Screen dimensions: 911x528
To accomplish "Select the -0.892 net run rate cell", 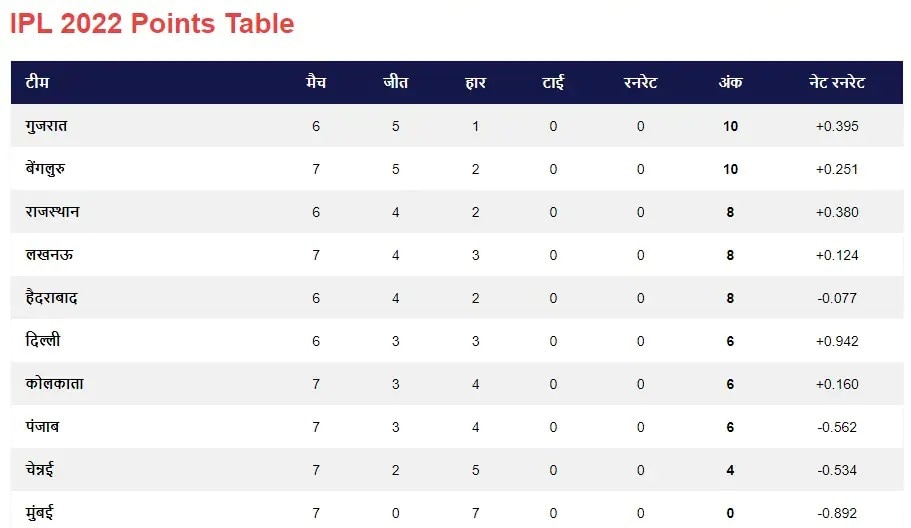I will 837,513.
